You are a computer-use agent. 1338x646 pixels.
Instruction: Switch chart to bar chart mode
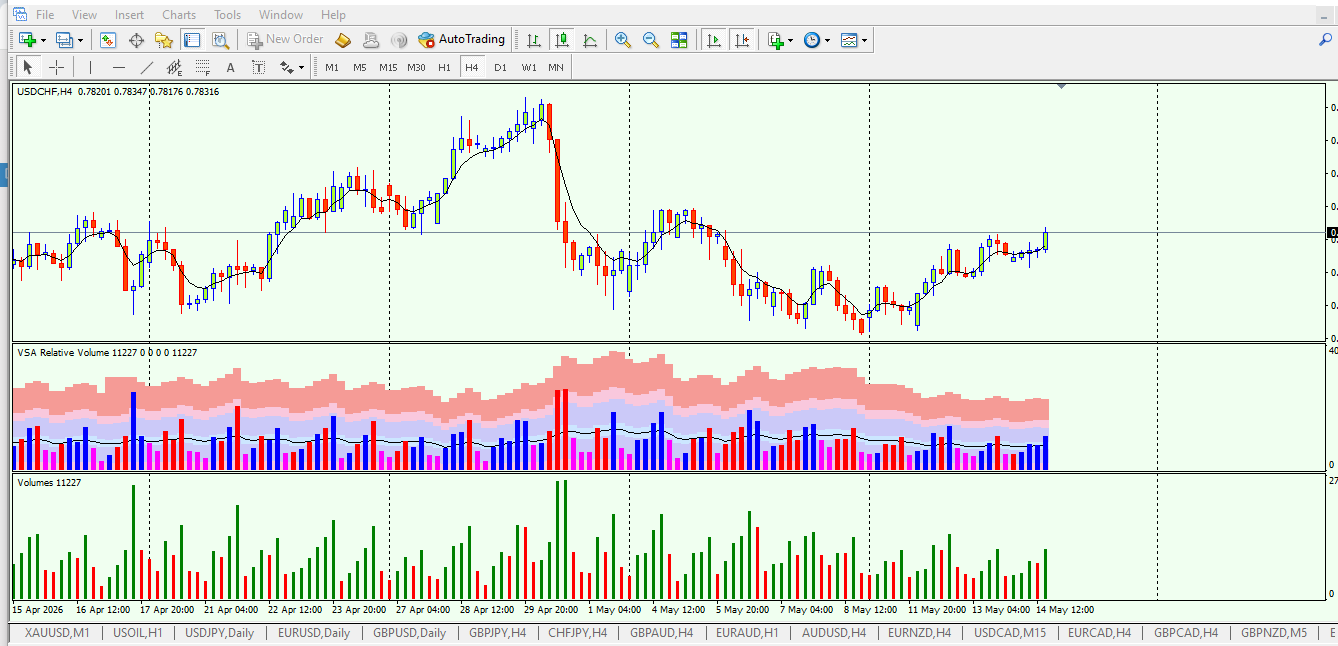[x=534, y=40]
